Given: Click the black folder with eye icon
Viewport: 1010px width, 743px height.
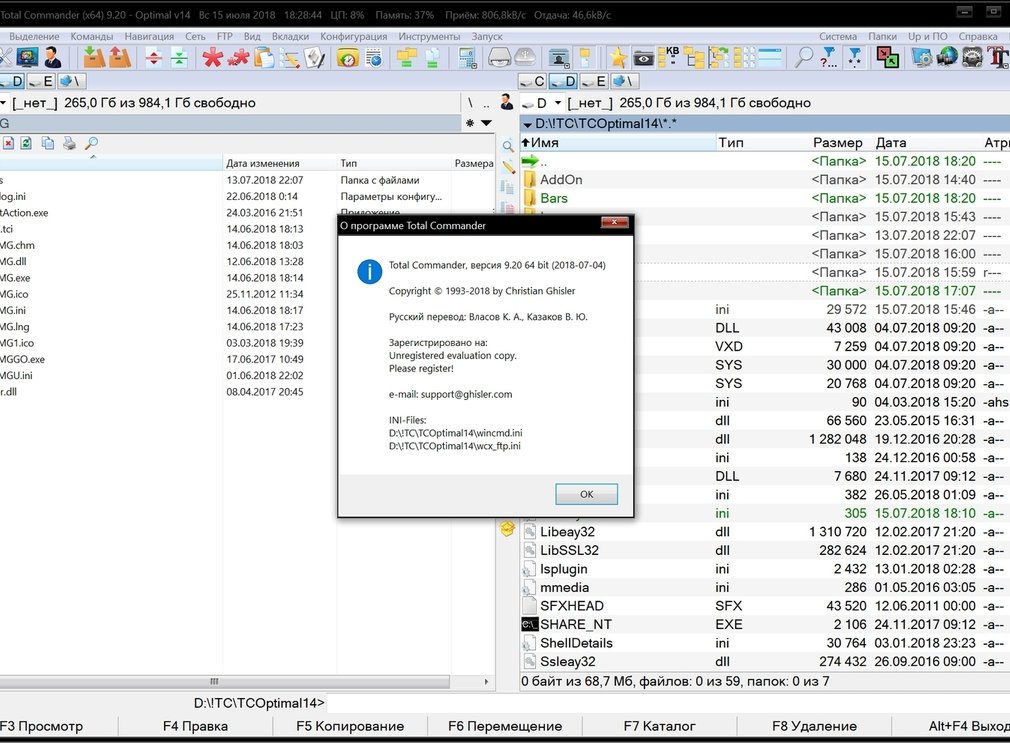Looking at the screenshot, I should 643,58.
